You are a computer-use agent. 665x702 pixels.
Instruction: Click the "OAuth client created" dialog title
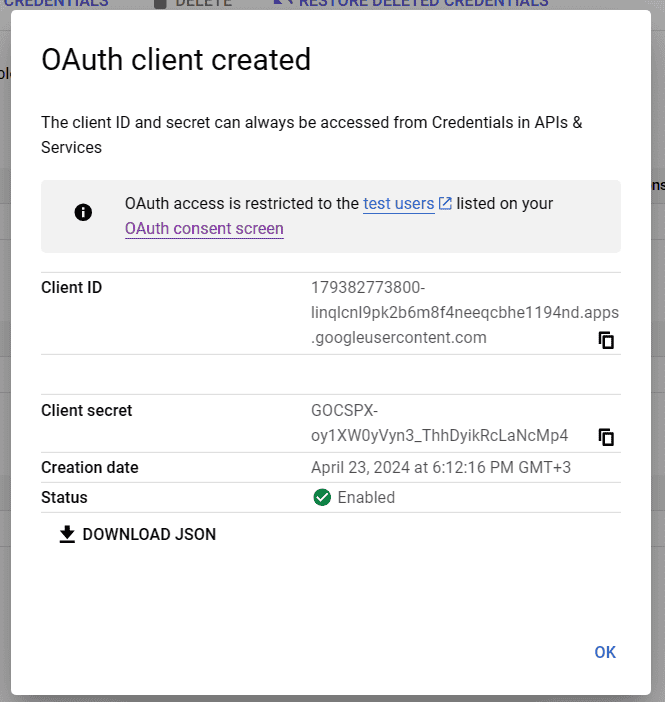[x=176, y=60]
